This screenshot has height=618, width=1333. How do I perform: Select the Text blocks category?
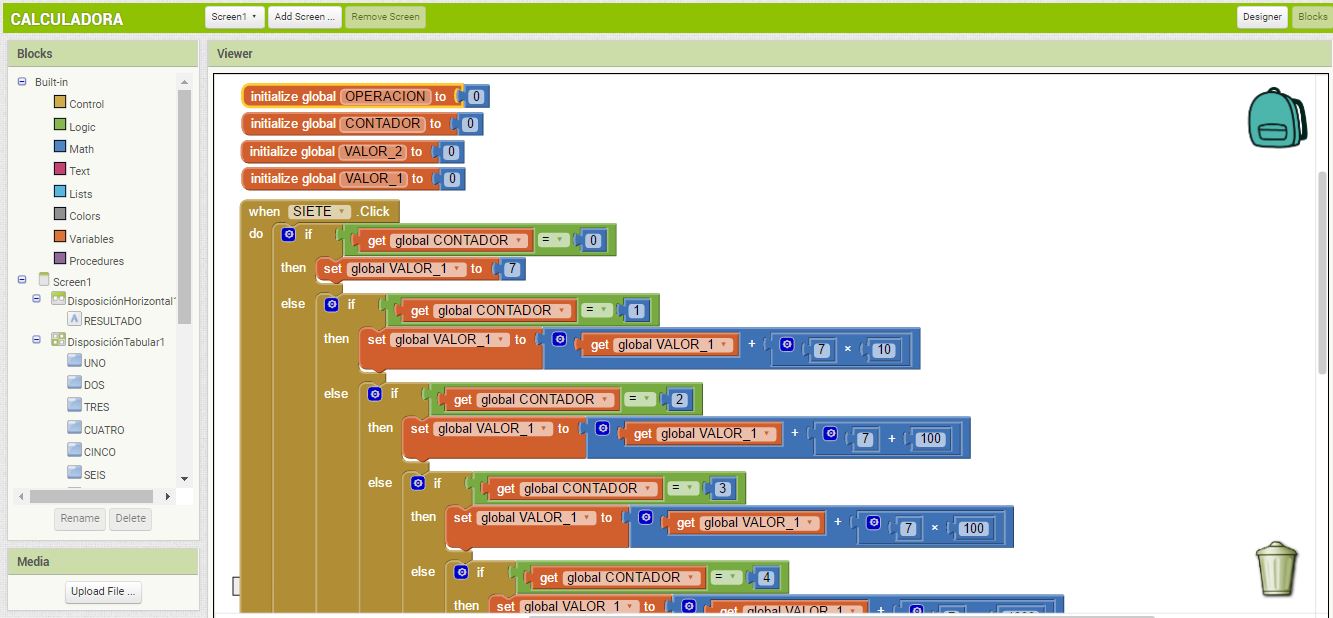coord(79,171)
